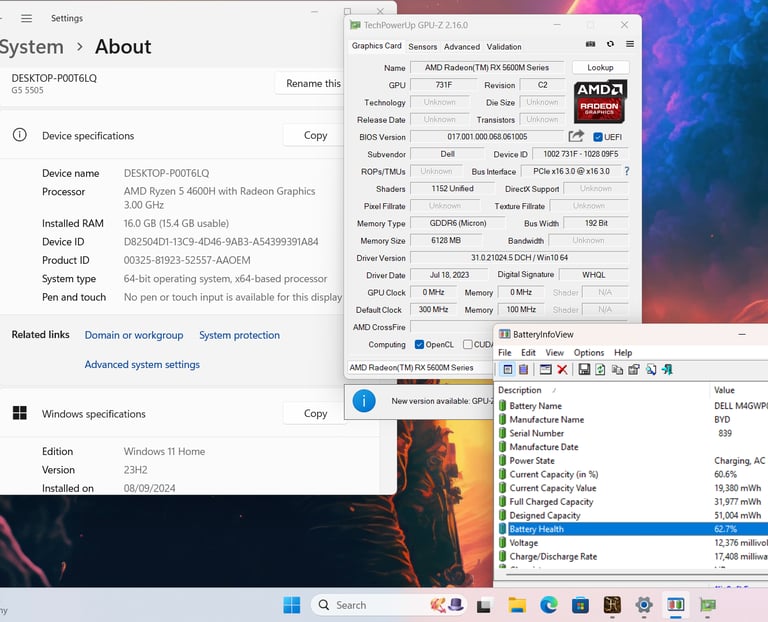This screenshot has height=622, width=768.
Task: Select the Battery Health row
Action: pyautogui.click(x=632, y=528)
